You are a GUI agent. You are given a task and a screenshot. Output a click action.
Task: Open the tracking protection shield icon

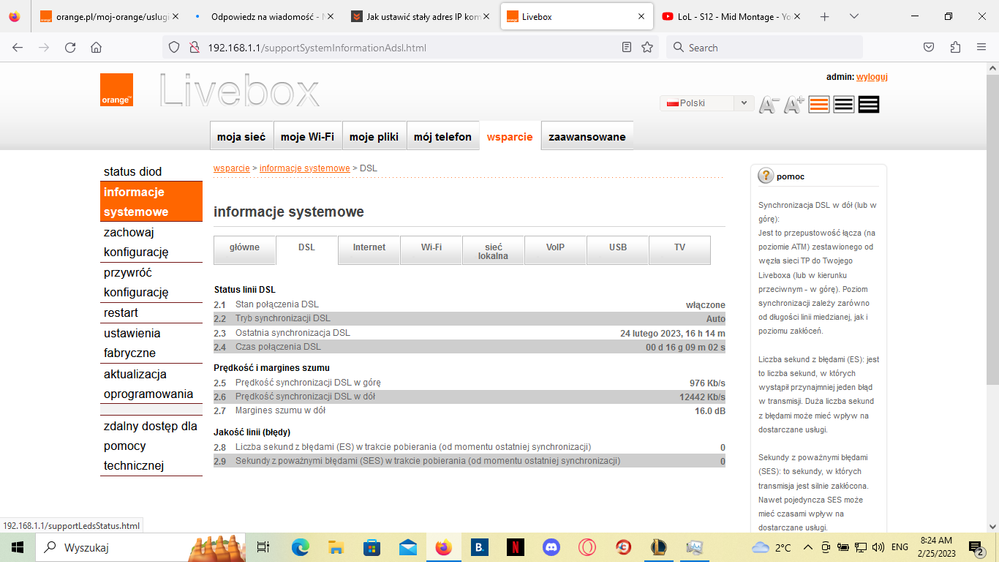click(174, 47)
